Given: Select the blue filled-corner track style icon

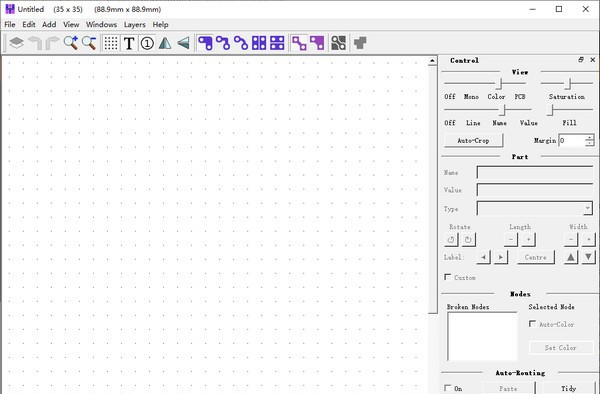Looking at the screenshot, I should (x=205, y=43).
